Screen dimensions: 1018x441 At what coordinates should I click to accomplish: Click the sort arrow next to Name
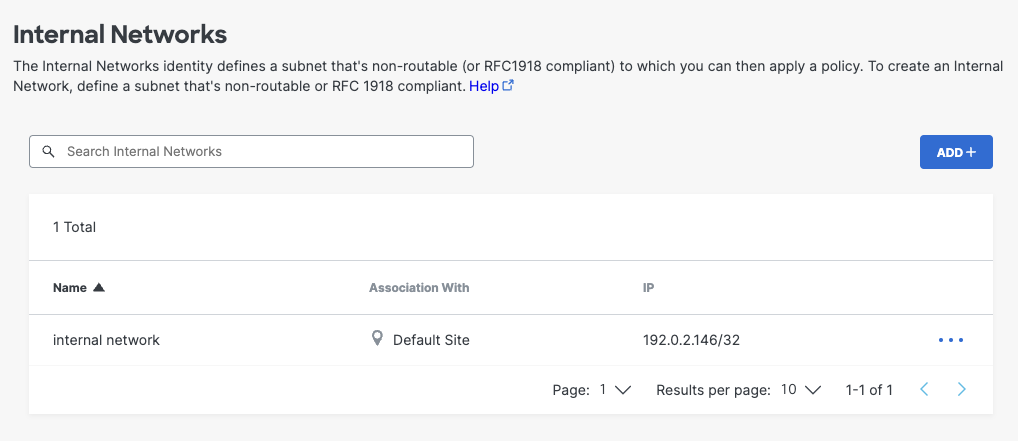click(98, 288)
